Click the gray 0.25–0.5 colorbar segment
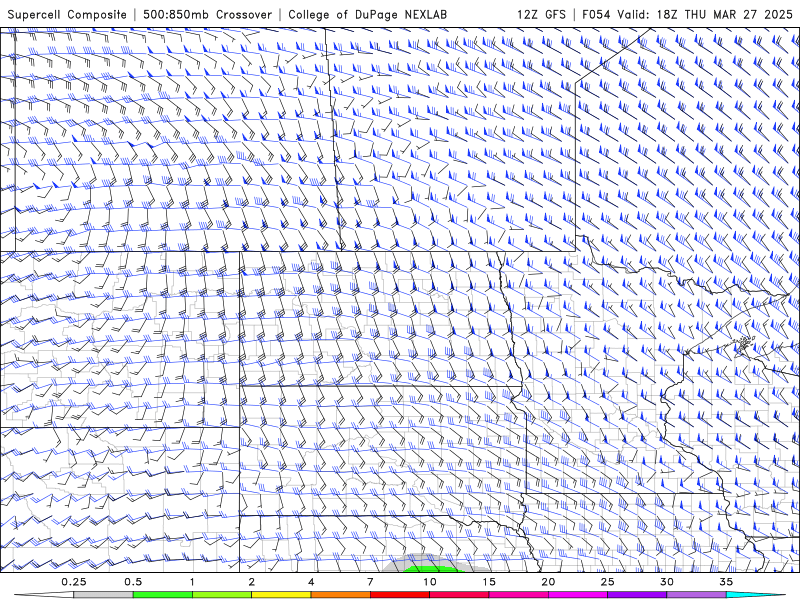Screen dimensions: 800x600 click(103, 595)
